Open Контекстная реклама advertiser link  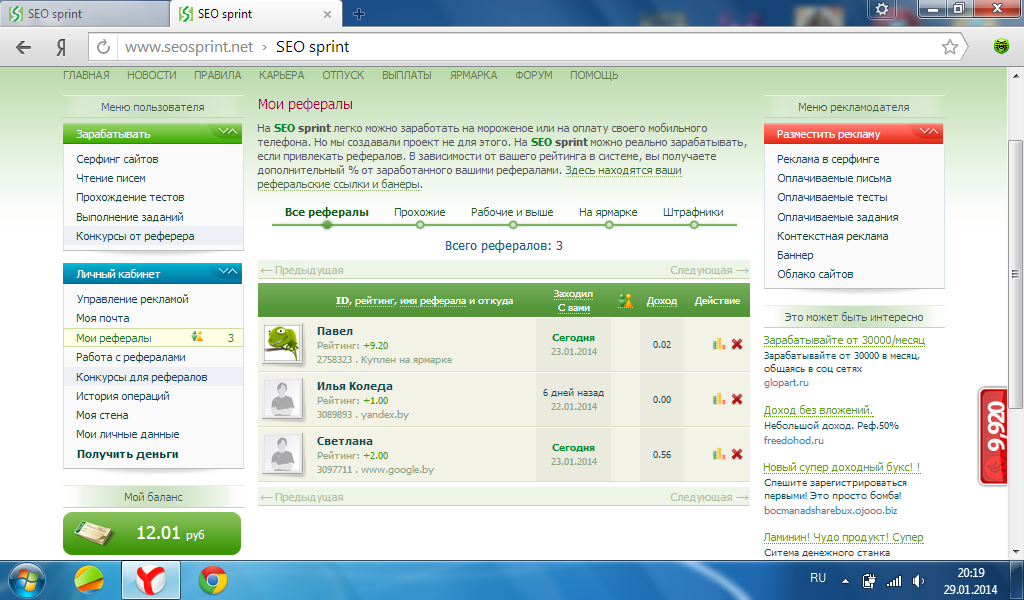833,236
